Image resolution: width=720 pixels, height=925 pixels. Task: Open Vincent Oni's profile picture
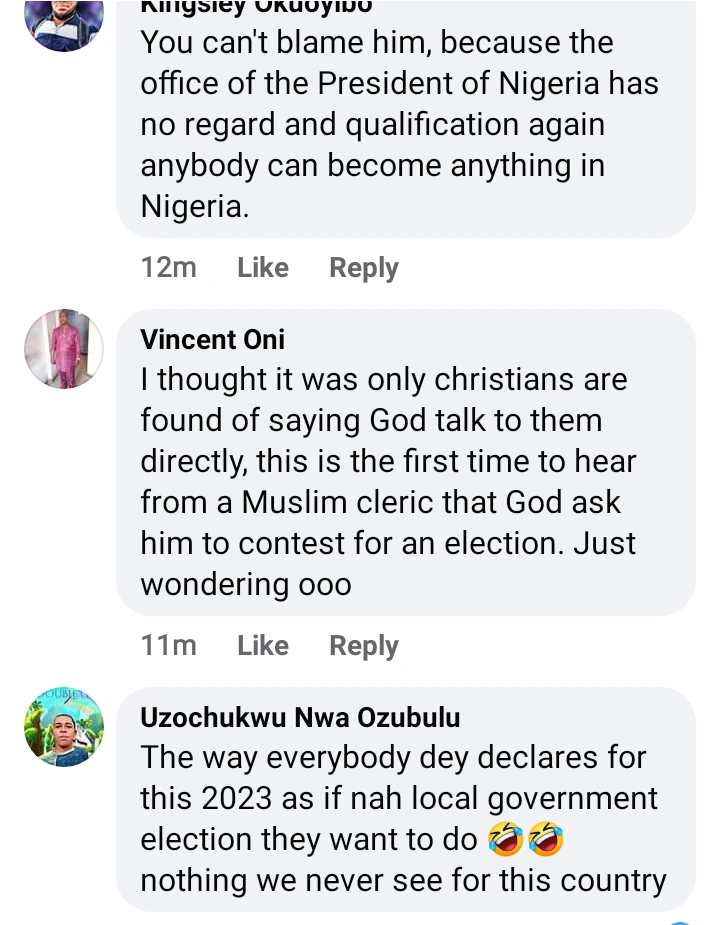tap(64, 349)
